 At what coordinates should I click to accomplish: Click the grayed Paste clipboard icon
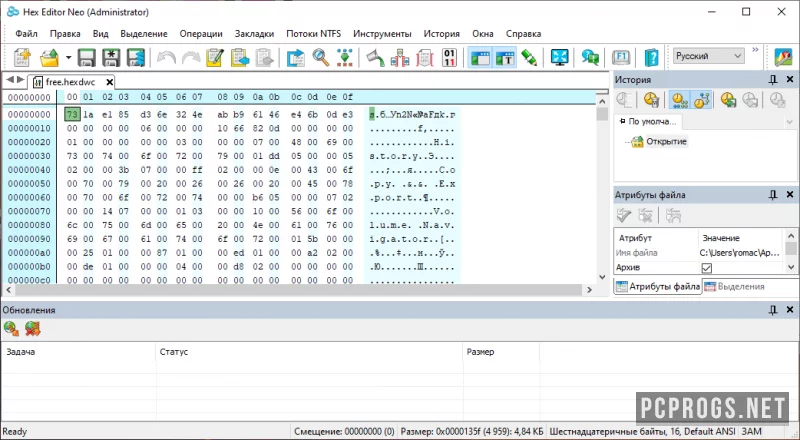click(x=264, y=57)
